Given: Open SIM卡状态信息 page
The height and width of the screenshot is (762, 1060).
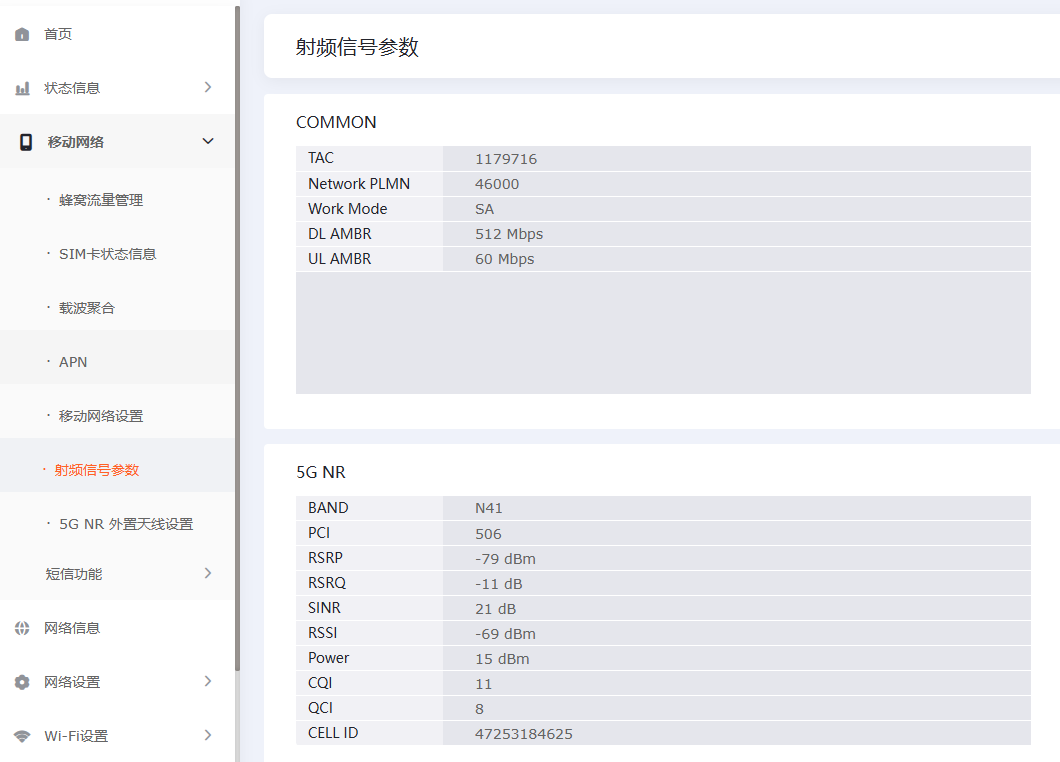Looking at the screenshot, I should [x=107, y=254].
